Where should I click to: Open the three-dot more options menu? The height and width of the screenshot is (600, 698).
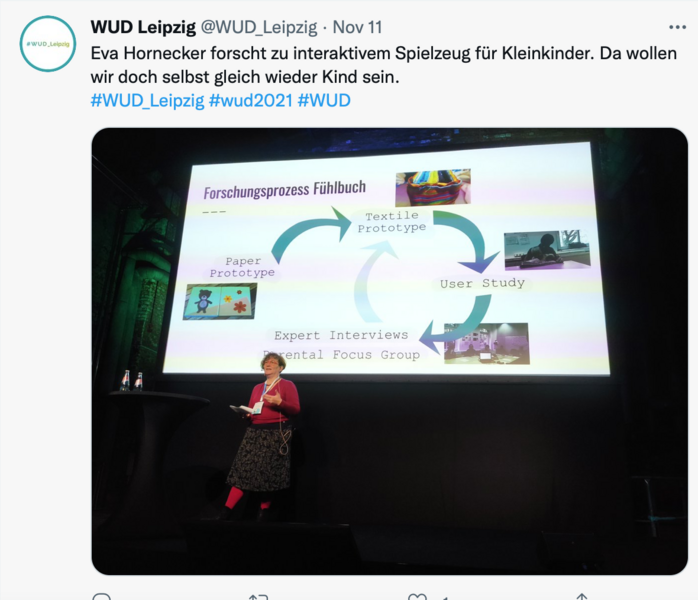[x=677, y=28]
